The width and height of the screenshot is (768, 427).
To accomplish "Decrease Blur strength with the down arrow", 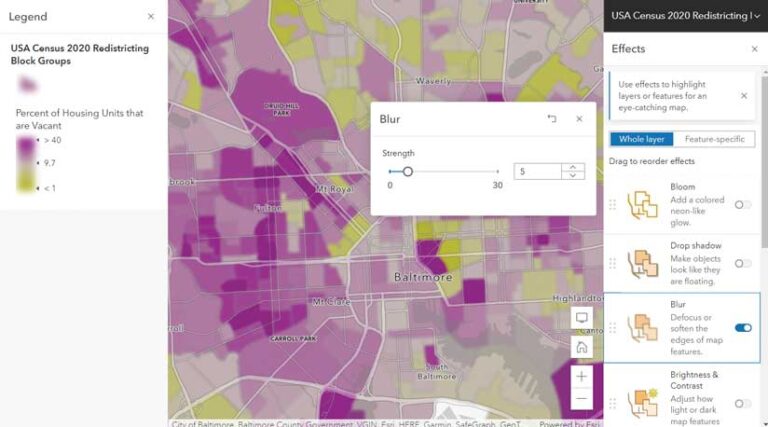I will tap(573, 175).
